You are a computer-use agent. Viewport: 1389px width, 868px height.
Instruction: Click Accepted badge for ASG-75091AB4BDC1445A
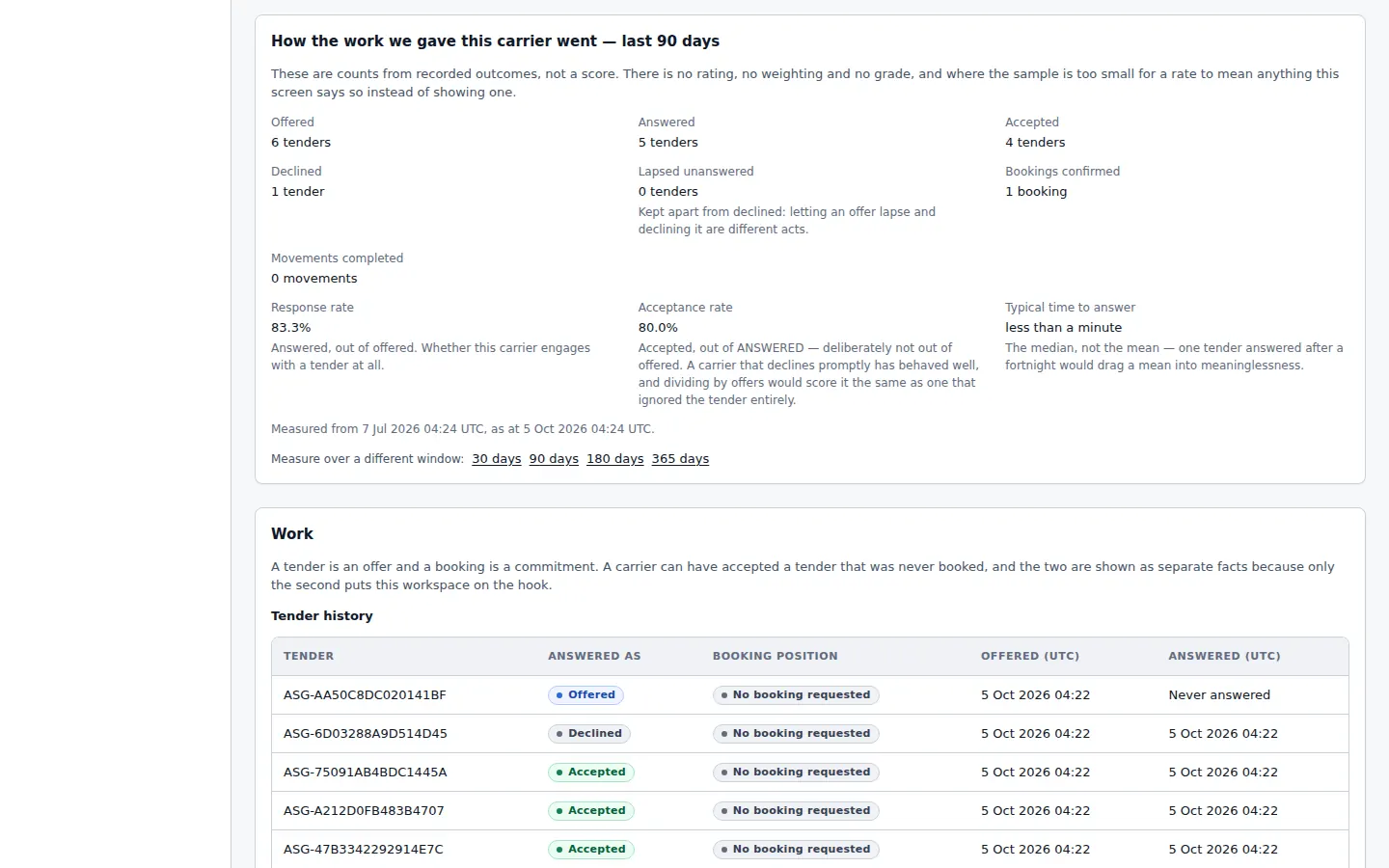[591, 773]
